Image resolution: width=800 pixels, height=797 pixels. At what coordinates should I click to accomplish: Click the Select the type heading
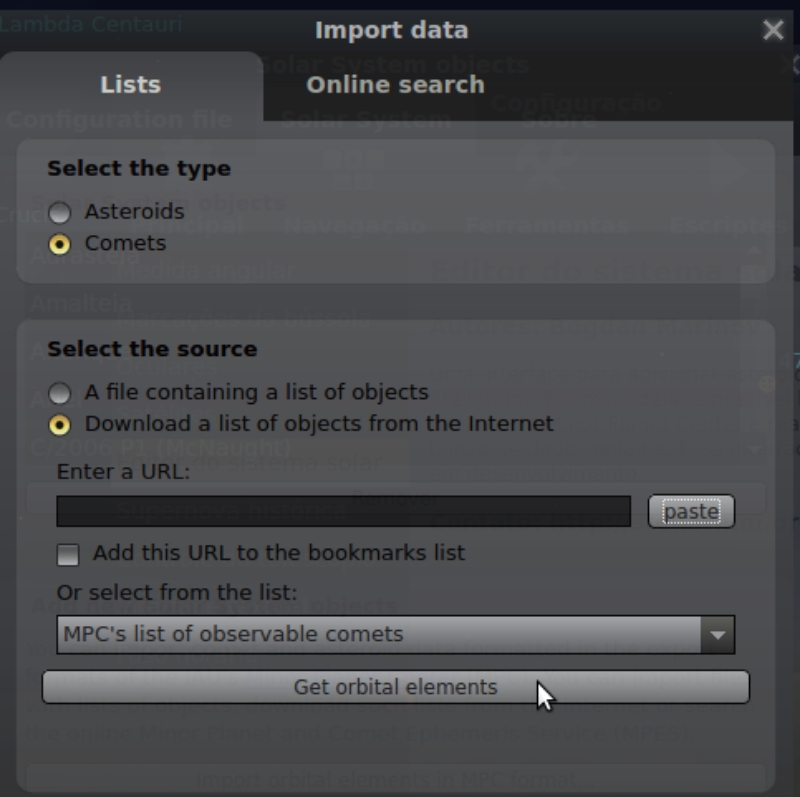click(x=139, y=169)
